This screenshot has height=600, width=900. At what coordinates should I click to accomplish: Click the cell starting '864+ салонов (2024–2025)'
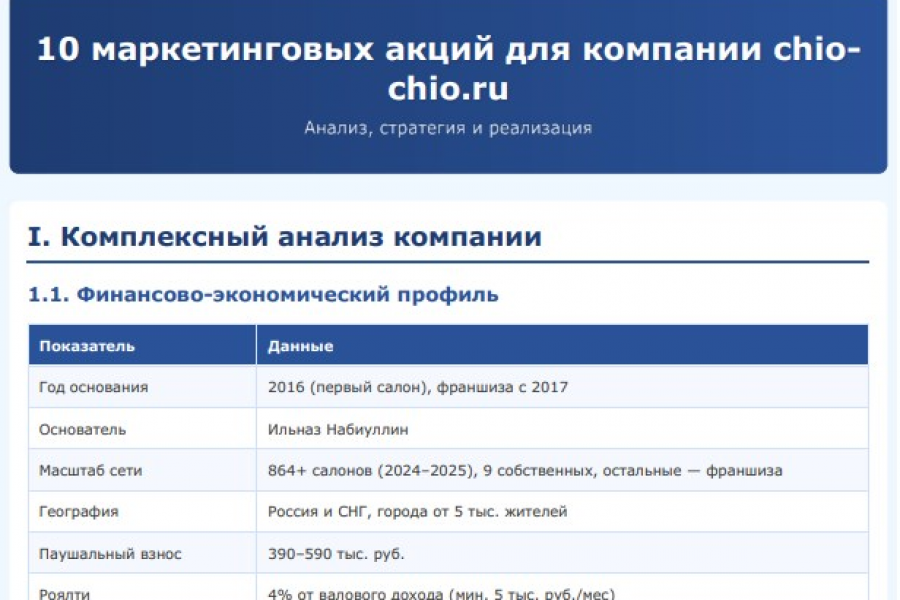click(562, 470)
